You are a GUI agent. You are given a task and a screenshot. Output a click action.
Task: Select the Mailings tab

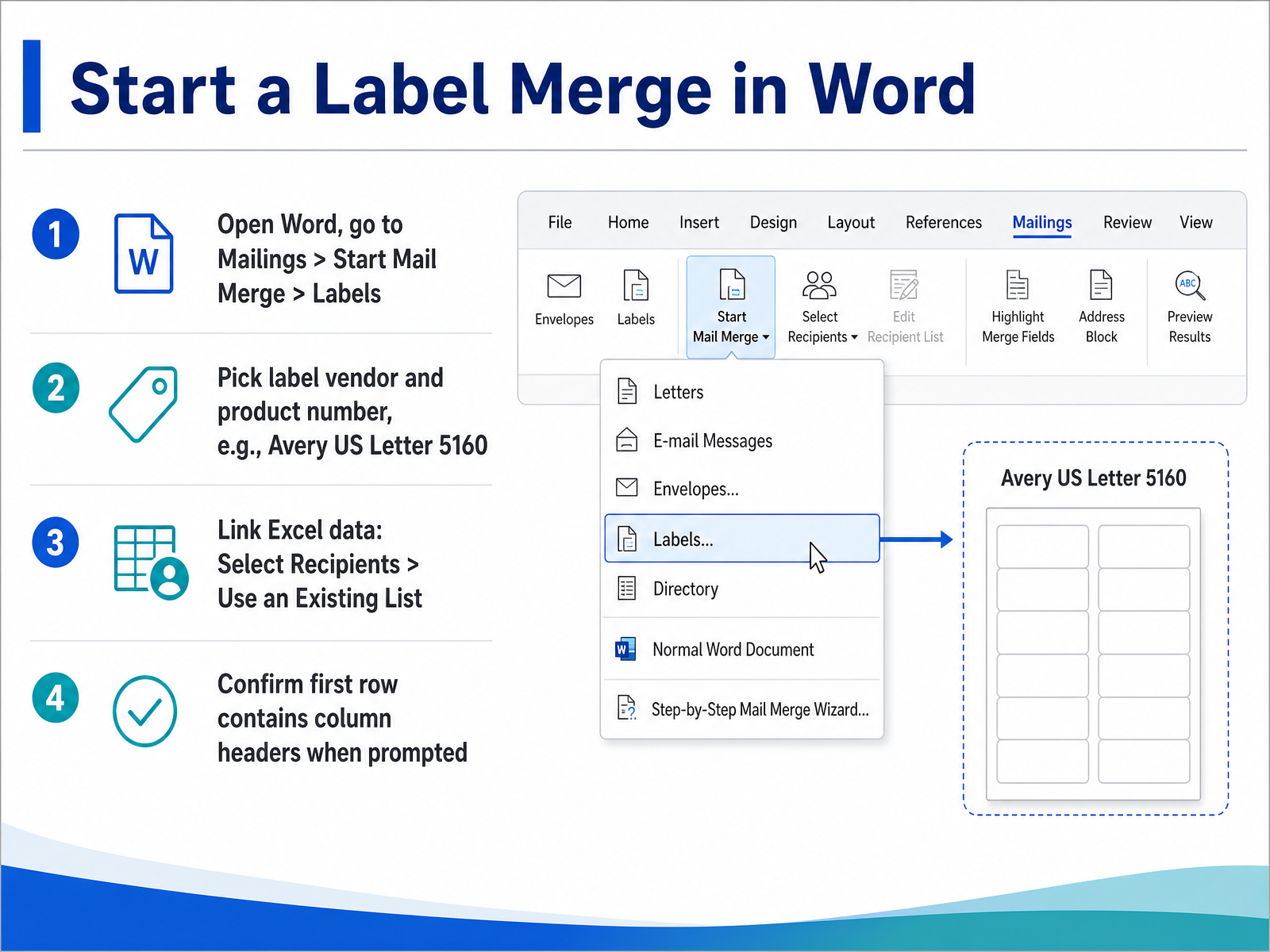(1042, 223)
